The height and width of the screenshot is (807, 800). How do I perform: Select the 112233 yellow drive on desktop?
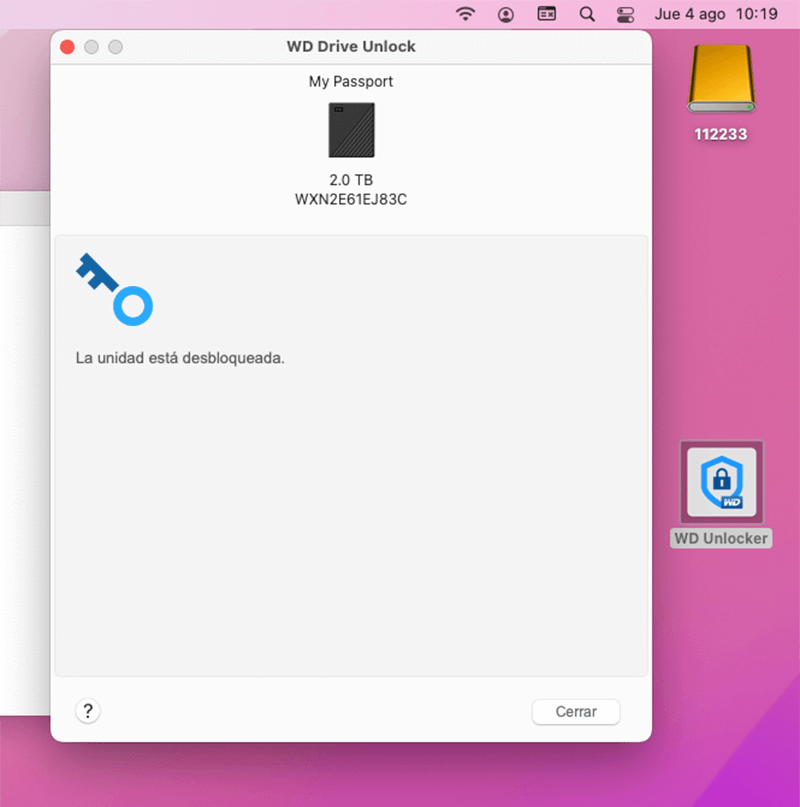point(722,79)
